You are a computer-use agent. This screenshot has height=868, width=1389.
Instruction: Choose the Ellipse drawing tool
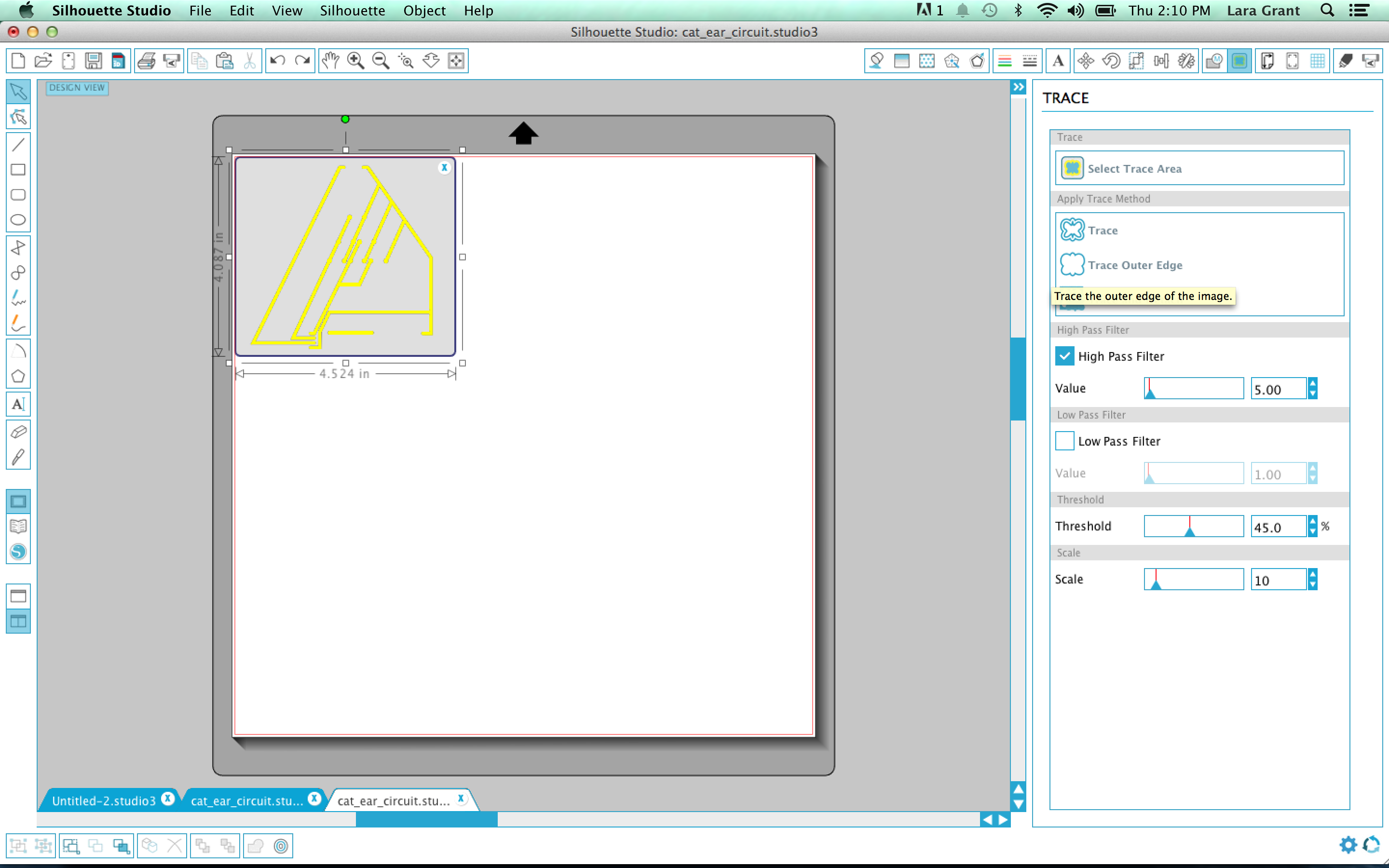[x=18, y=220]
